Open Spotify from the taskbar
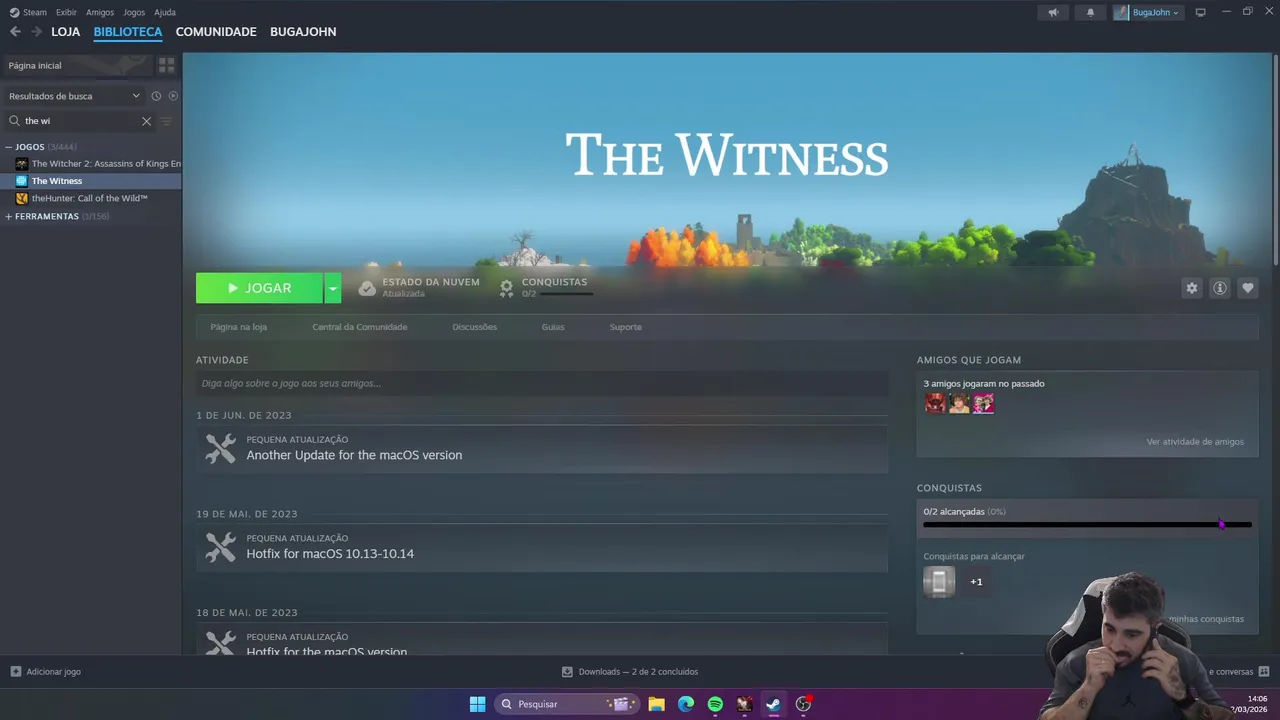The image size is (1280, 720). click(x=715, y=704)
